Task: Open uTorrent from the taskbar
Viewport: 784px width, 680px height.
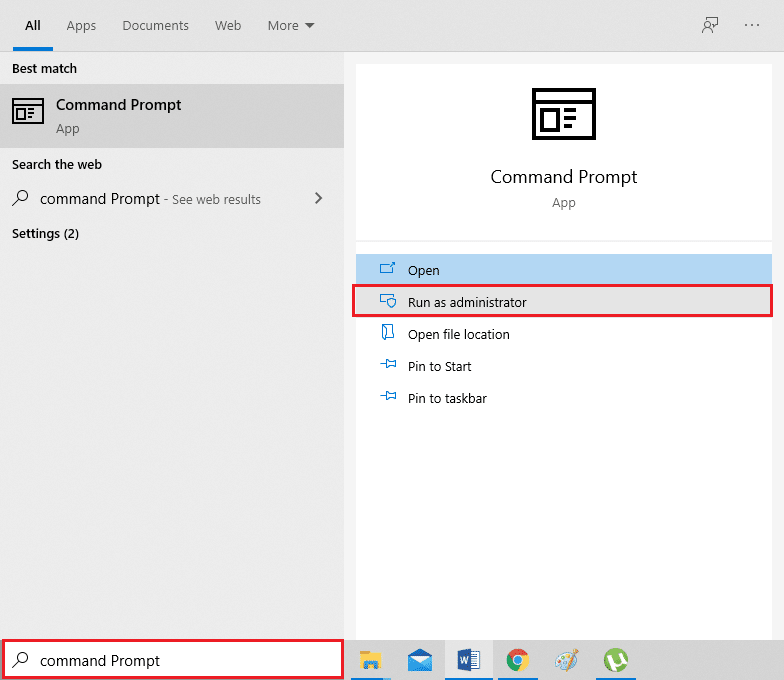Action: pyautogui.click(x=615, y=660)
